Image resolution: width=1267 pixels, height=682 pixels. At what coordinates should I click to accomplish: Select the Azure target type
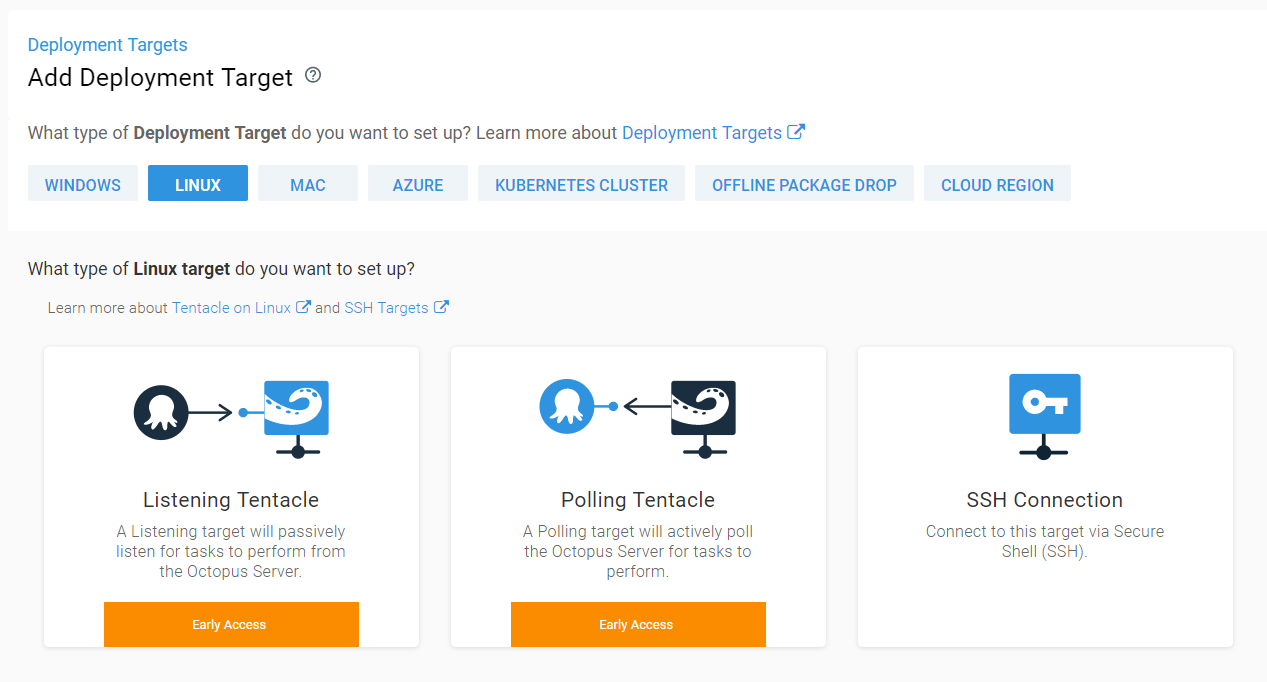tap(418, 184)
